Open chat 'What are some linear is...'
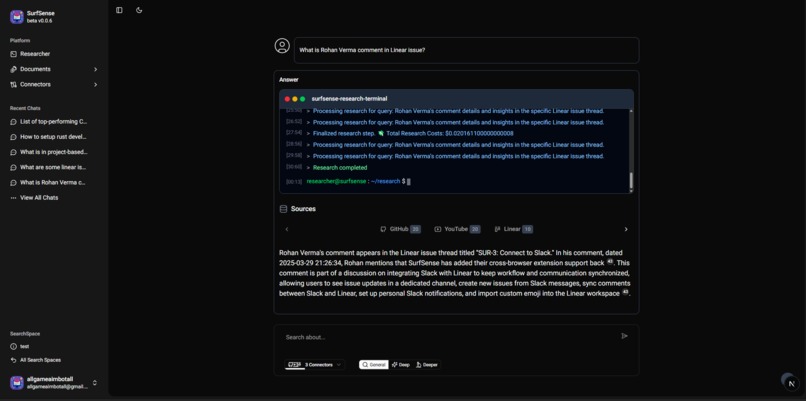This screenshot has height=401, width=806. pyautogui.click(x=53, y=167)
